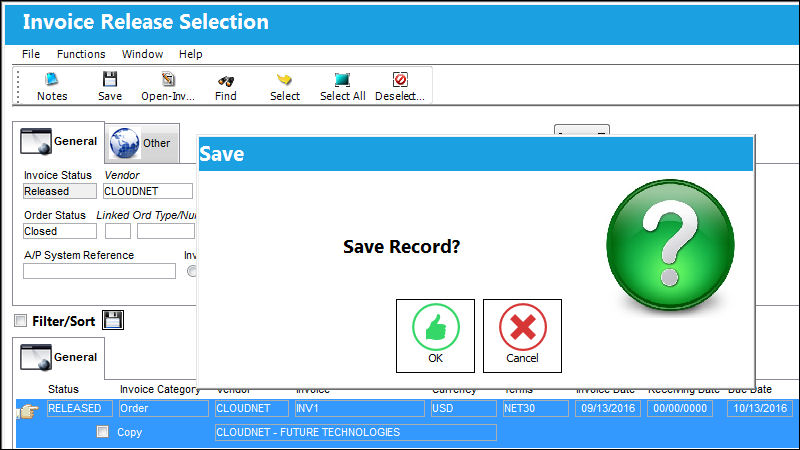Click the Save floppy toolbar icon
Image resolution: width=800 pixels, height=450 pixels.
[110, 87]
